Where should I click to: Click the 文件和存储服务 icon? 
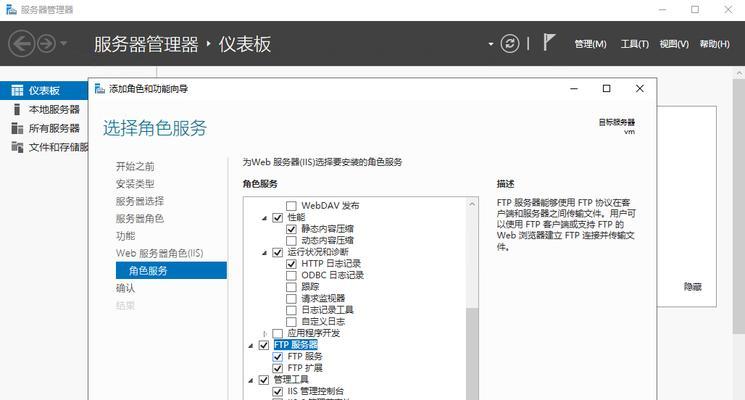tap(17, 147)
